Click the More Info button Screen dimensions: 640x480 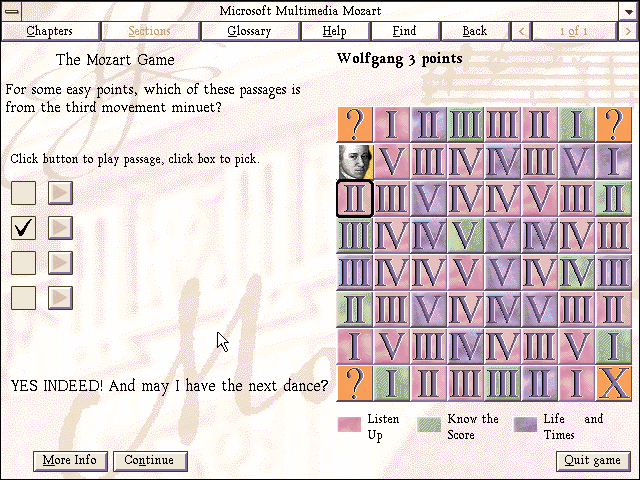70,460
